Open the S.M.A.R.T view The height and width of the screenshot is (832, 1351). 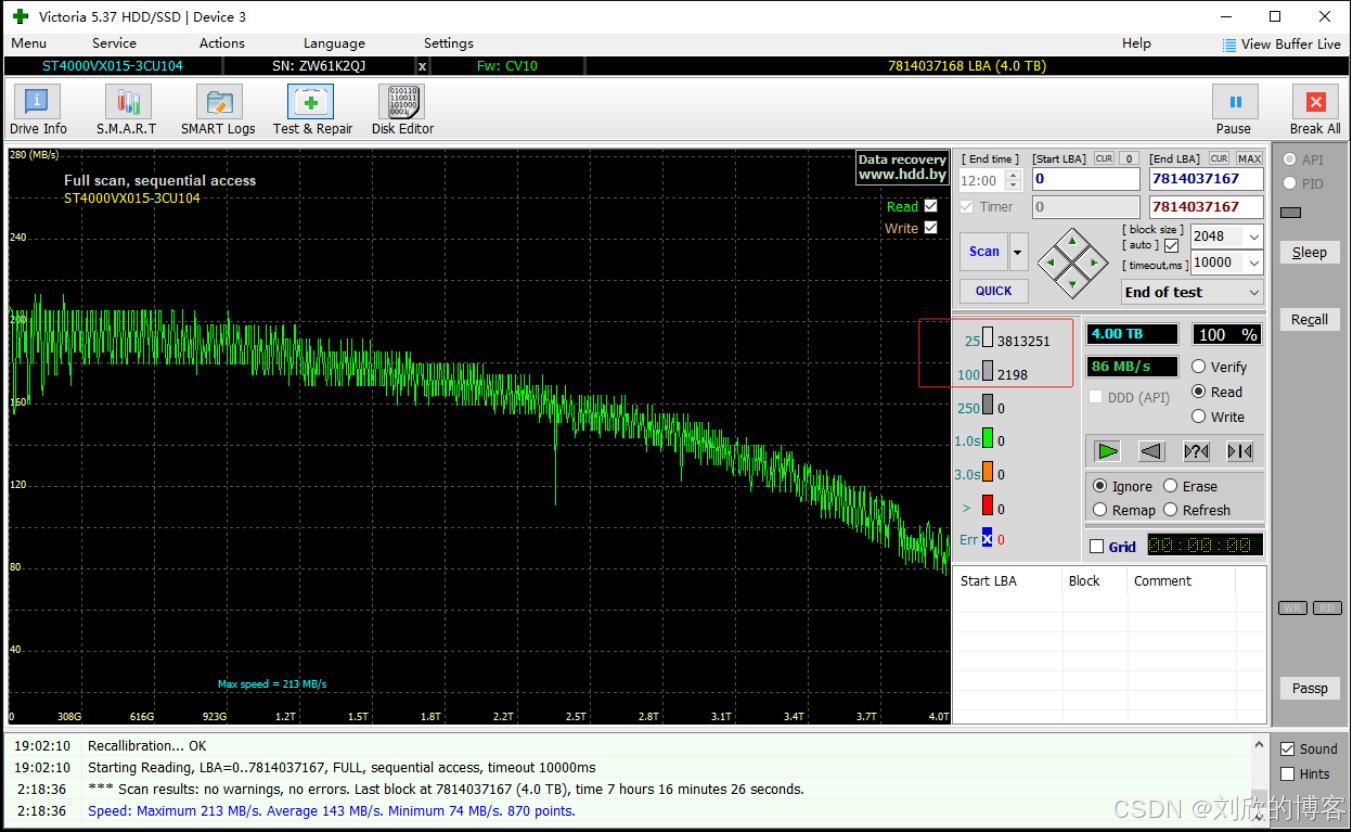[x=127, y=110]
